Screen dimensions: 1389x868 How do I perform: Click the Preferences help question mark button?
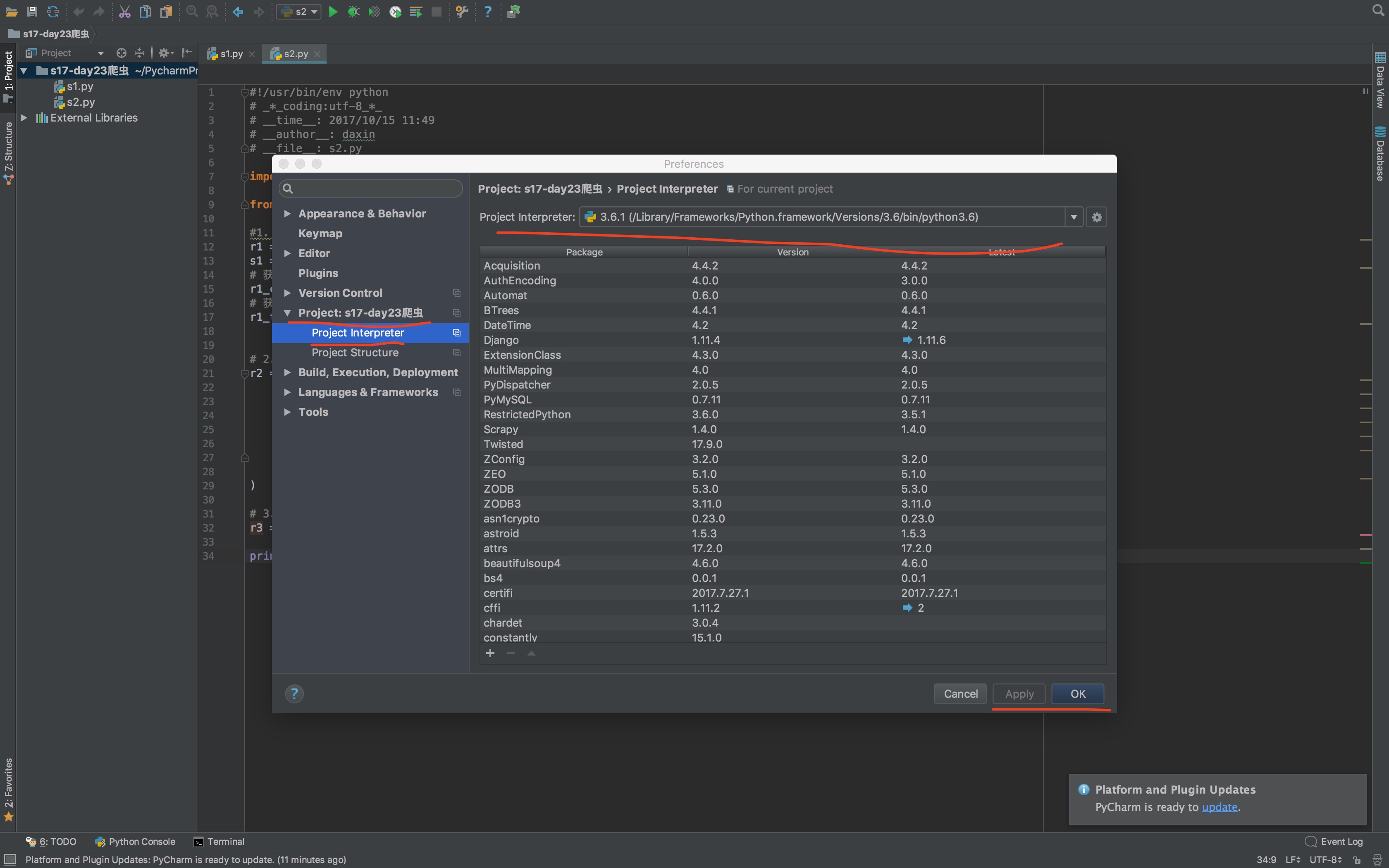coord(294,694)
